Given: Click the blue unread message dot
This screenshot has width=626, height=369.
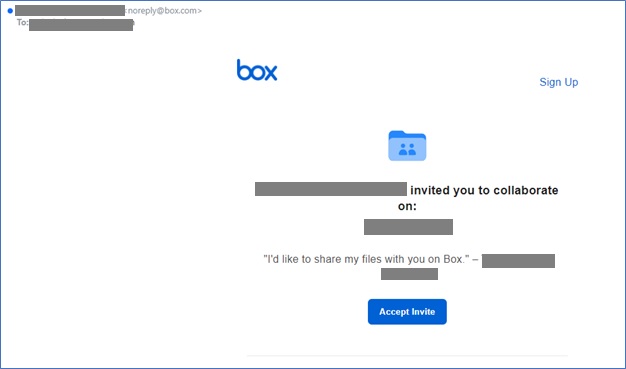Looking at the screenshot, I should coord(10,11).
